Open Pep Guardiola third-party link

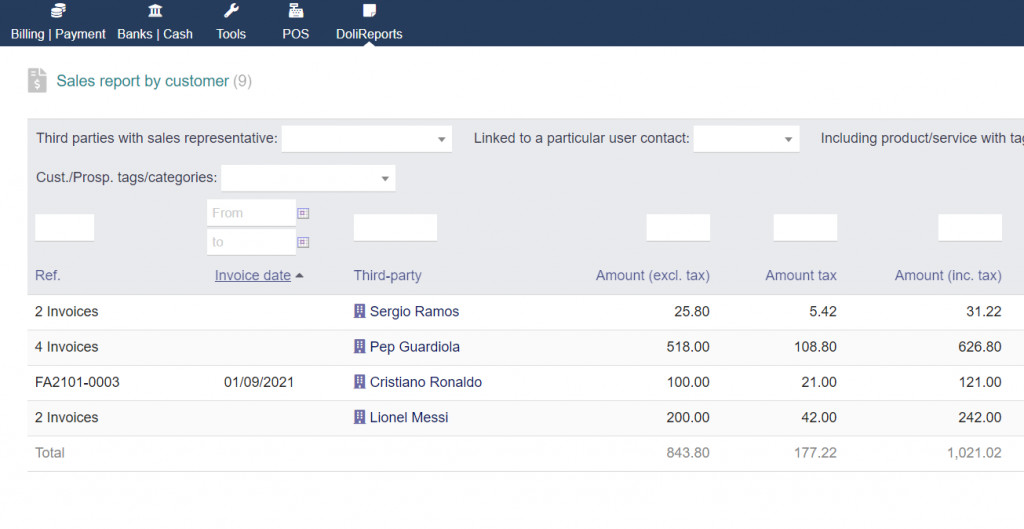[x=414, y=347]
